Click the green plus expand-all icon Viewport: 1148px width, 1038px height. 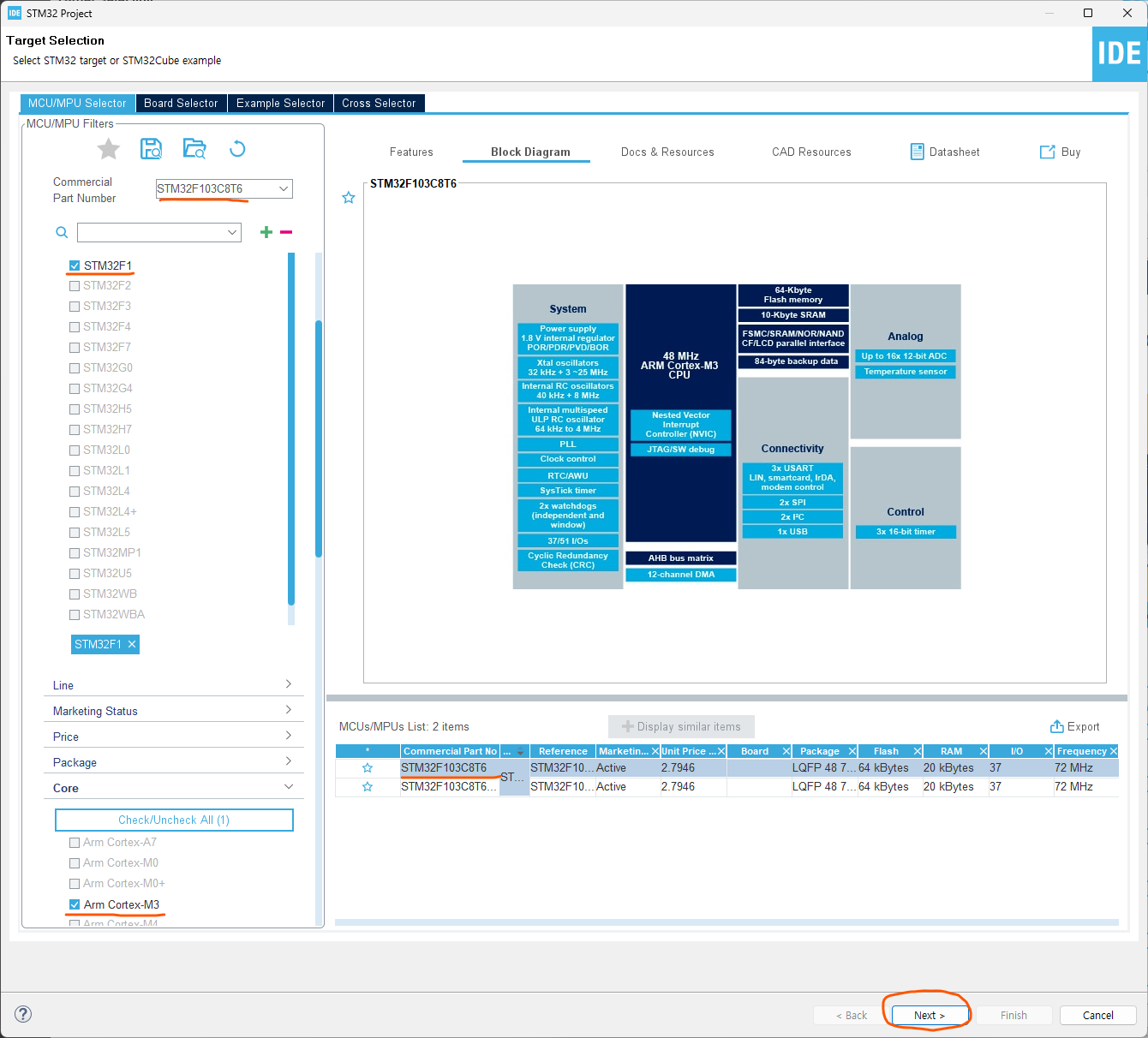coord(266,232)
